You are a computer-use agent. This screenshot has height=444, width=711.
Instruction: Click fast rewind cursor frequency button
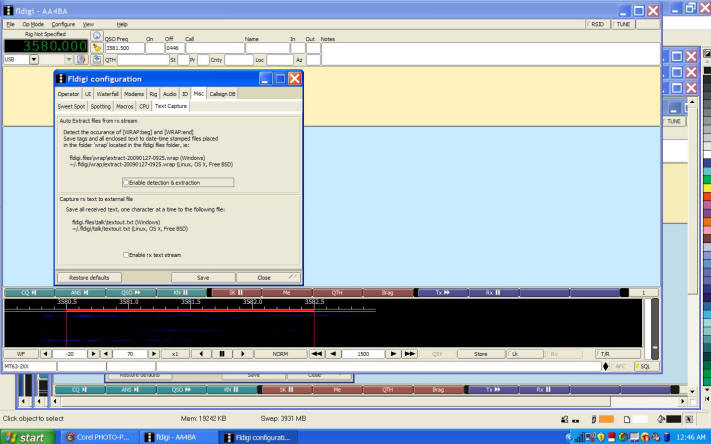pos(317,354)
